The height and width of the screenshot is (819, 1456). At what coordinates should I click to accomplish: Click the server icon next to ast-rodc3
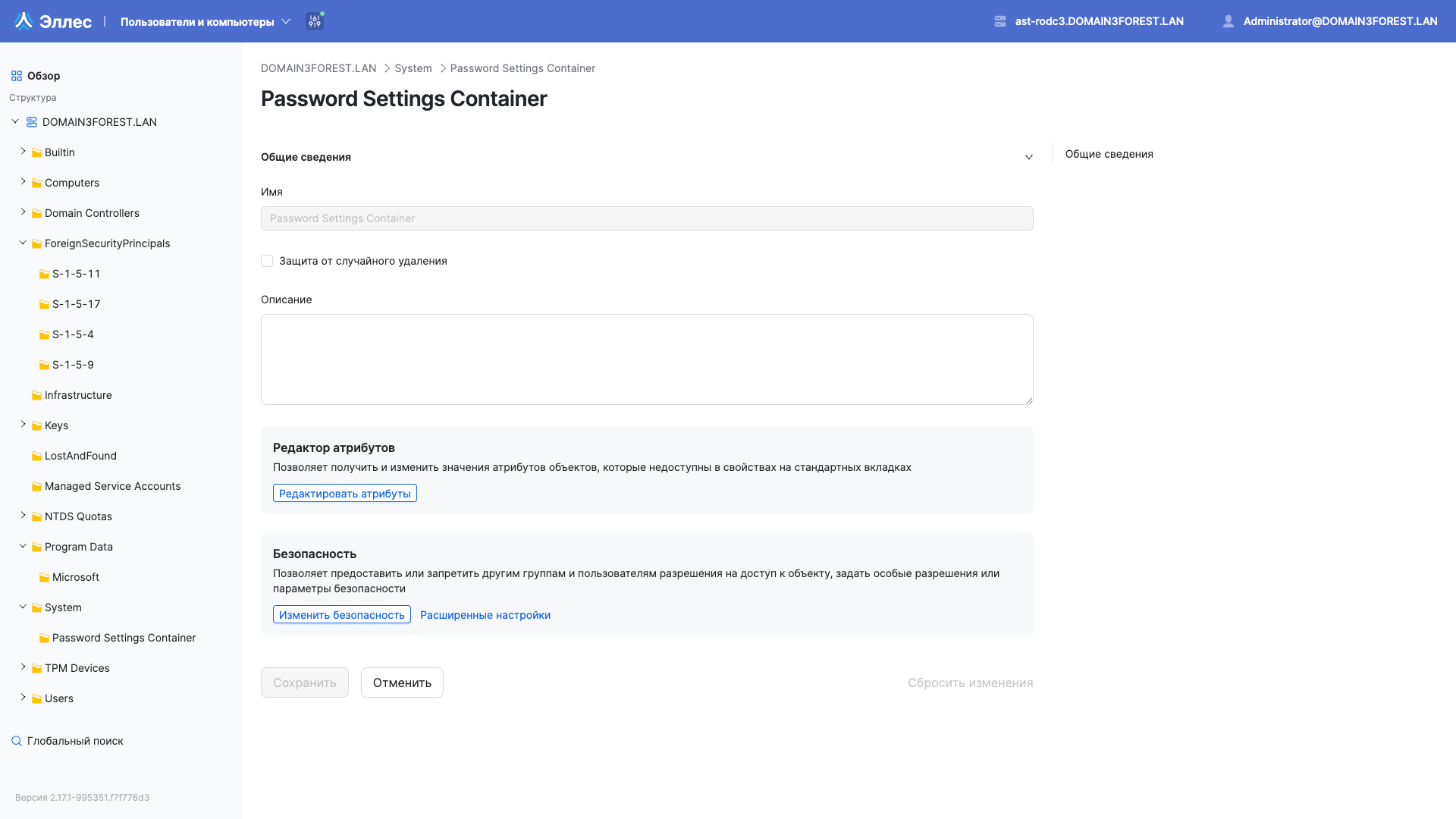1000,21
